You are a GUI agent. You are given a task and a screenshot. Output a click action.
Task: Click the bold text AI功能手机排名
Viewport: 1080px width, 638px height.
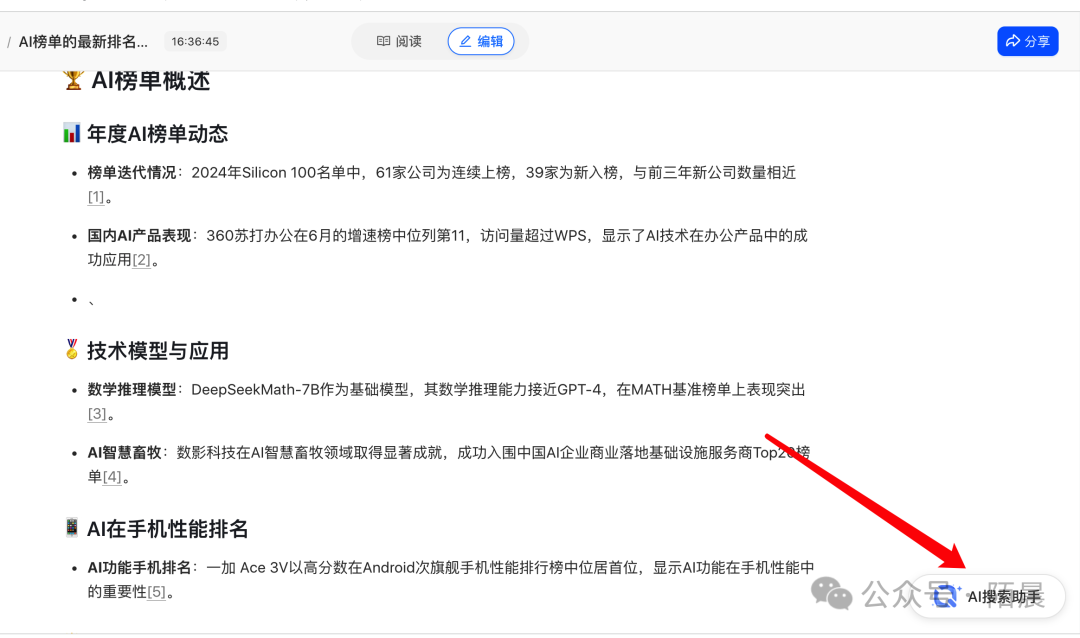[139, 568]
